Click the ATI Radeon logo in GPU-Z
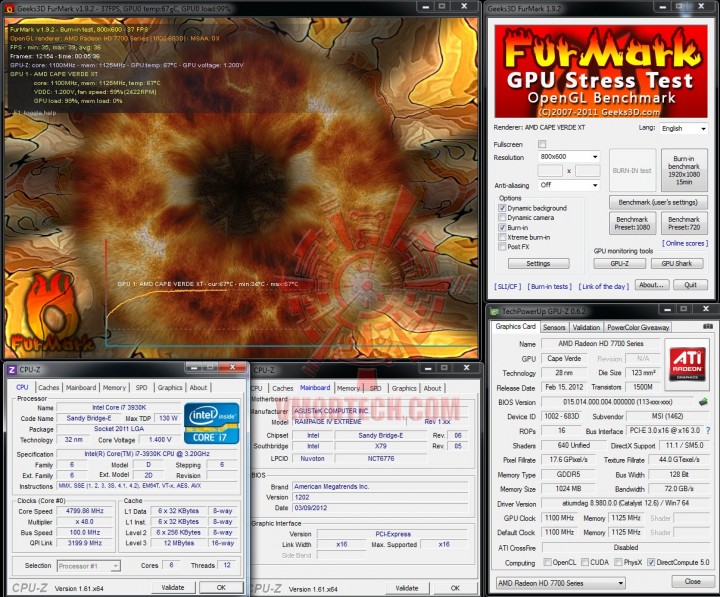Viewport: 720px width, 597px height. tap(687, 364)
